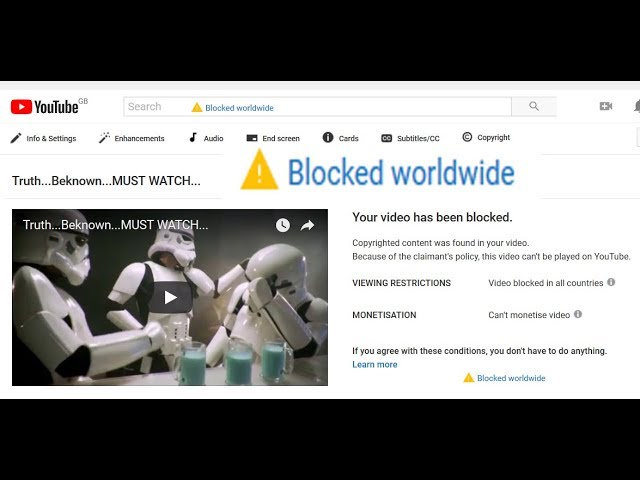
Task: Click the share arrow on the video
Action: coord(307,225)
